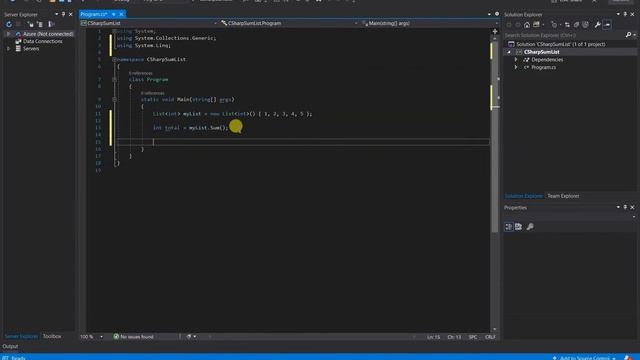The width and height of the screenshot is (640, 360).
Task: Click the SPC indentation indicator
Action: click(473, 337)
